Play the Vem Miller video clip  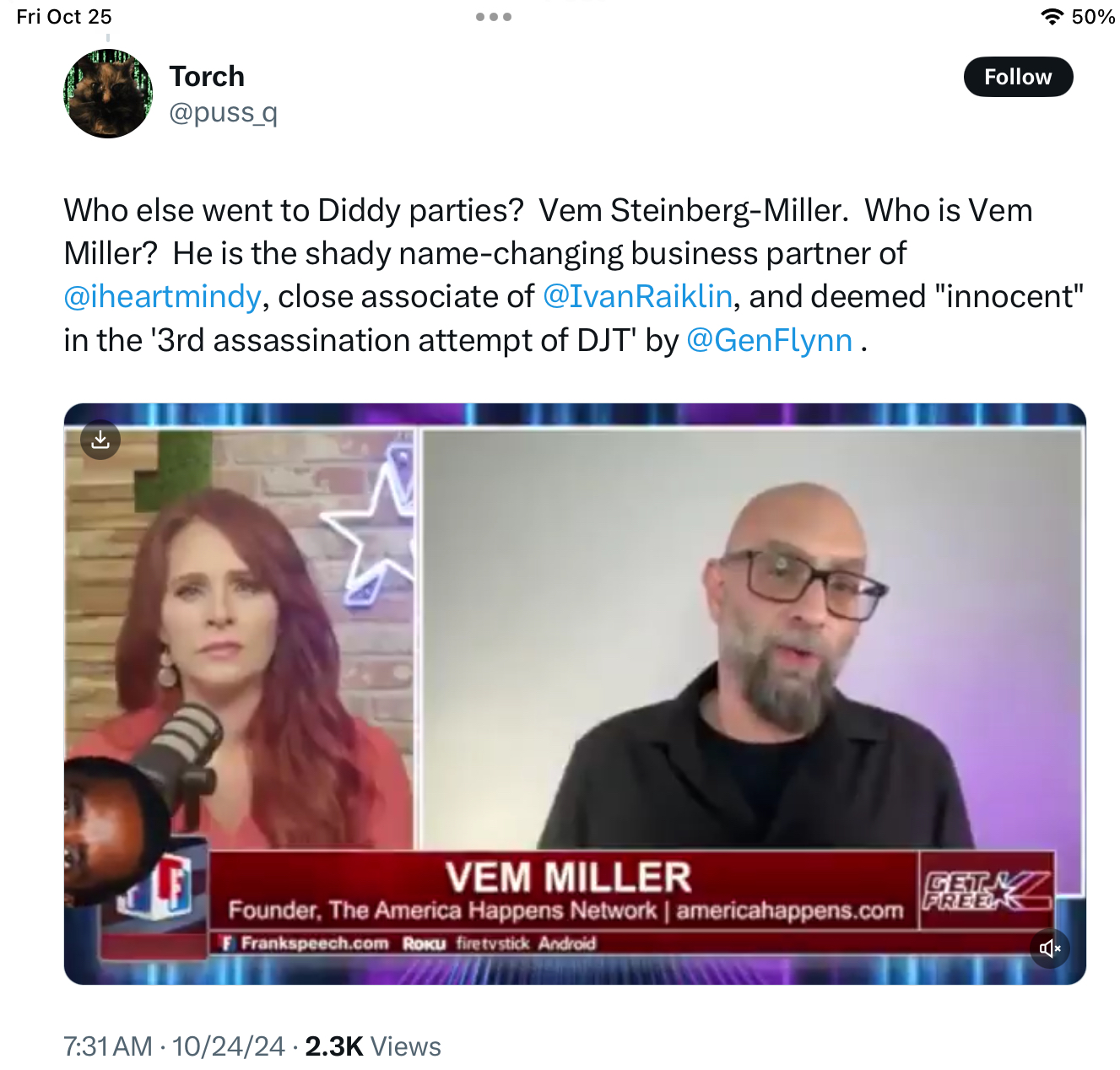(575, 694)
